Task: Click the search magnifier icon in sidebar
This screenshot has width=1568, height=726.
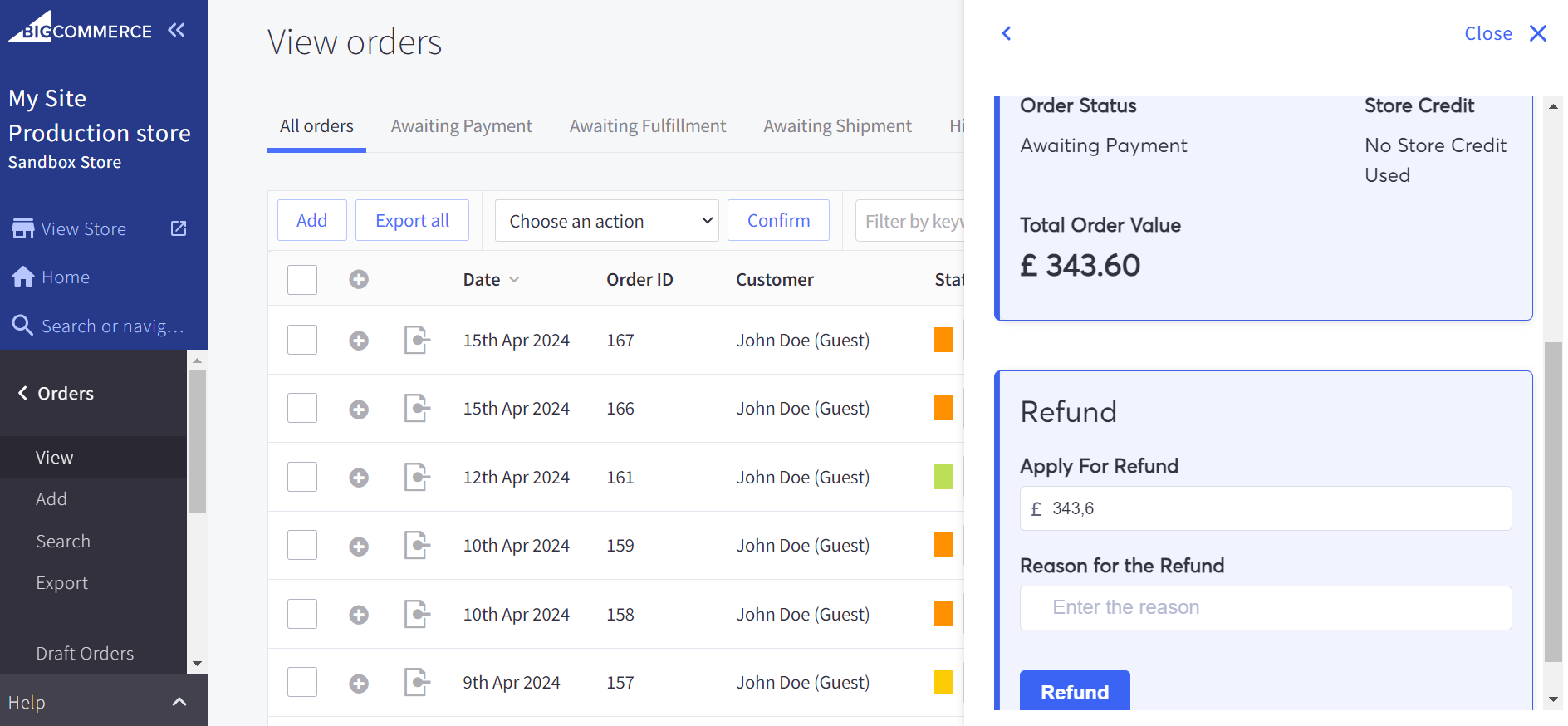Action: [x=22, y=326]
